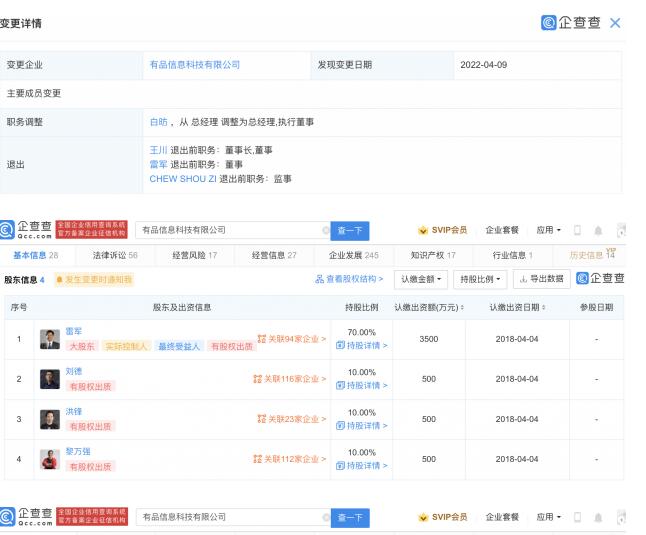
Task: Expand the 持股比例 filter dropdown
Action: [480, 279]
